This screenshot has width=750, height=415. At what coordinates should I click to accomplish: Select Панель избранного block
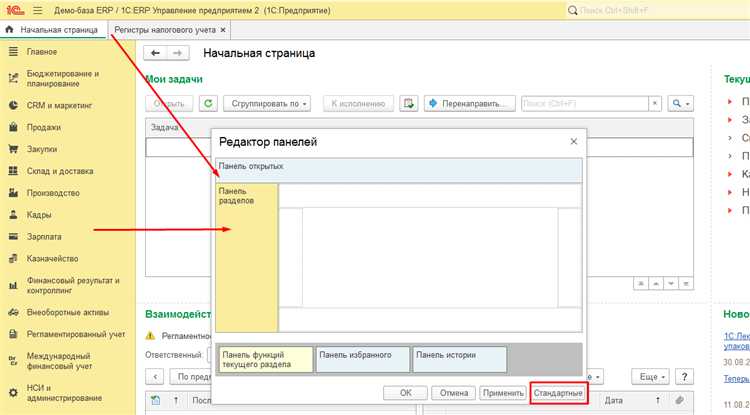[363, 360]
